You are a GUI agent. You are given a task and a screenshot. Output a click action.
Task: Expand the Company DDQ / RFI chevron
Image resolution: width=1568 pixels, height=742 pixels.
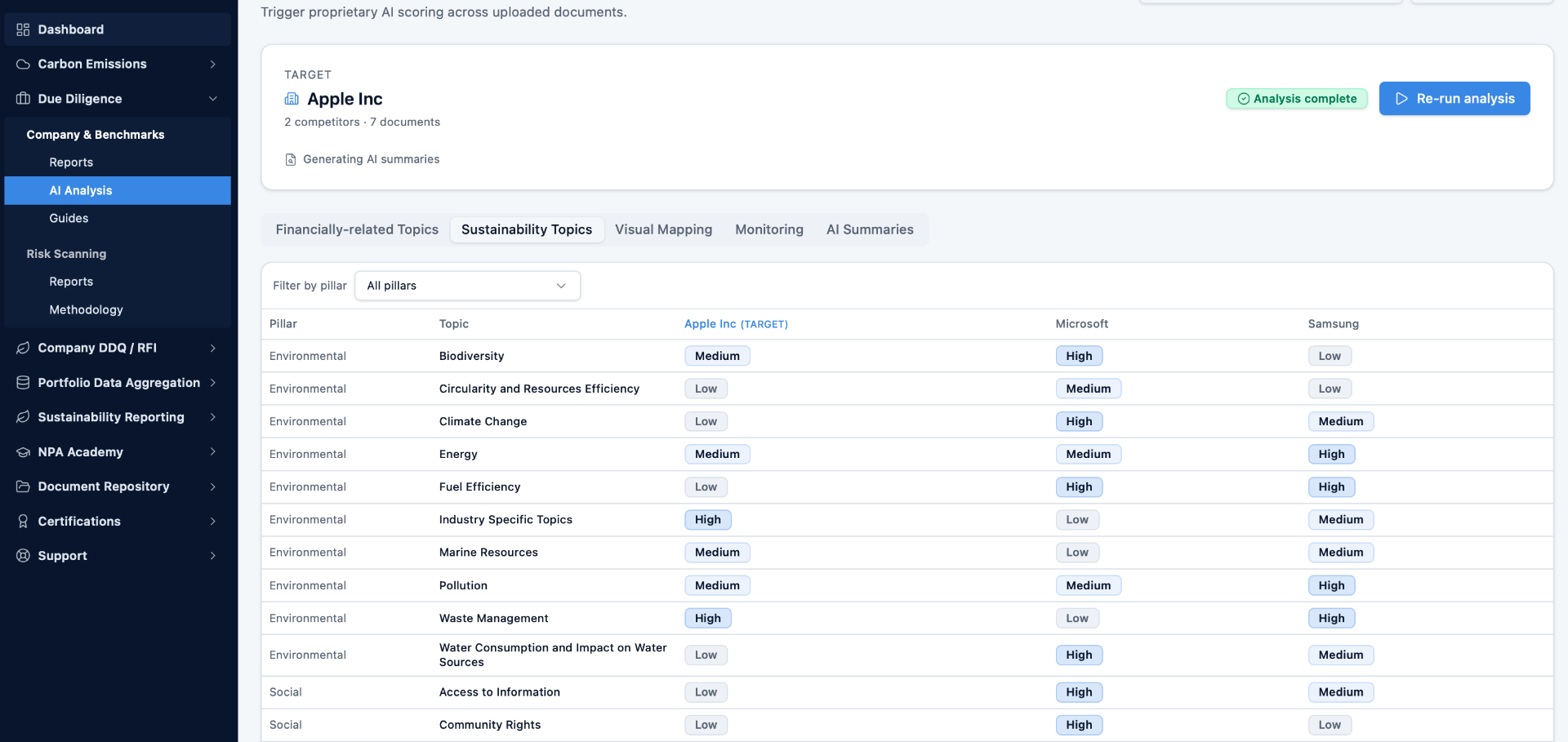pos(213,348)
